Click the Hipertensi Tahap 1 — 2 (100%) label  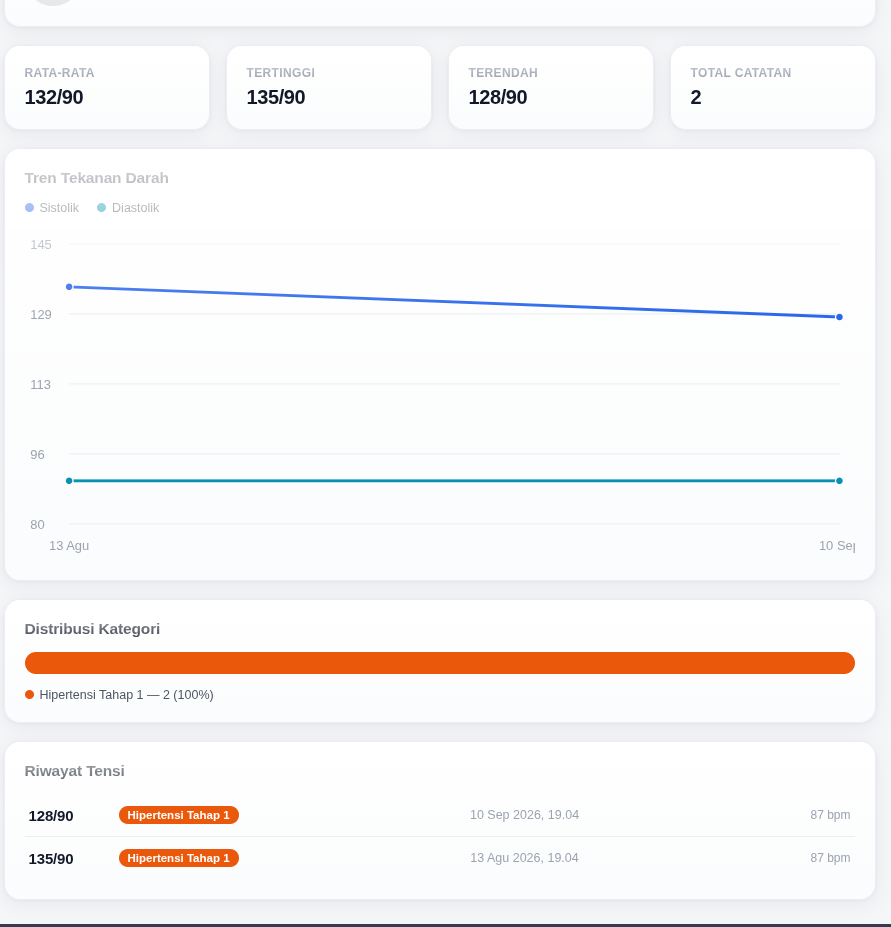[127, 695]
